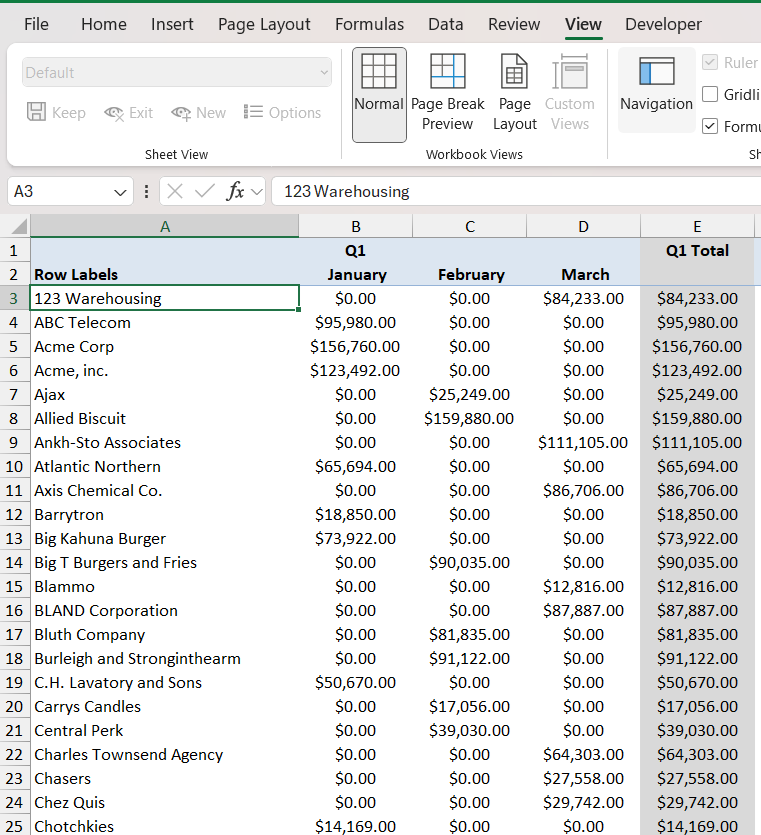Select column C header

pyautogui.click(x=470, y=226)
